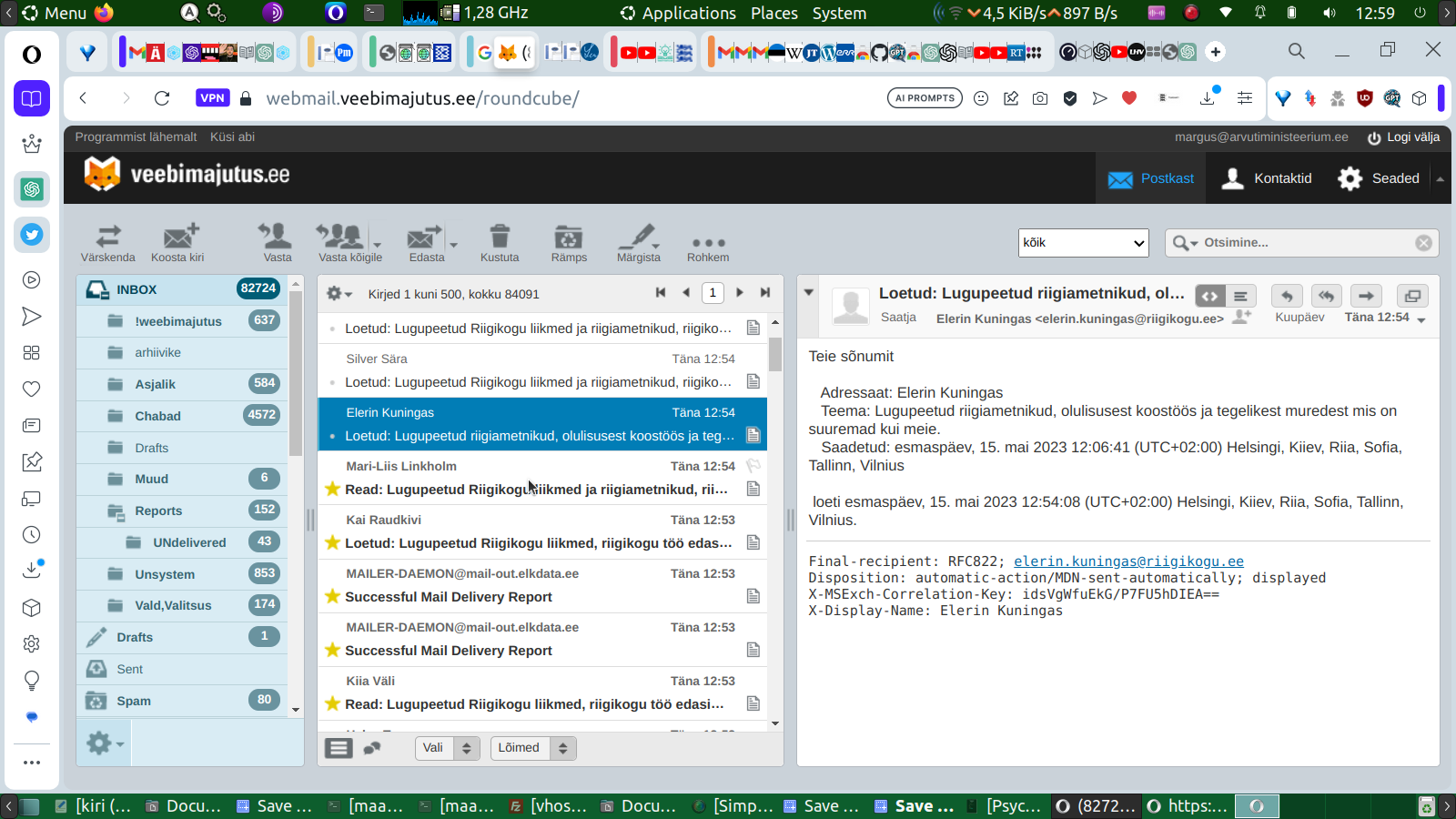Open the Lõimed threads dropdown

pyautogui.click(x=533, y=748)
